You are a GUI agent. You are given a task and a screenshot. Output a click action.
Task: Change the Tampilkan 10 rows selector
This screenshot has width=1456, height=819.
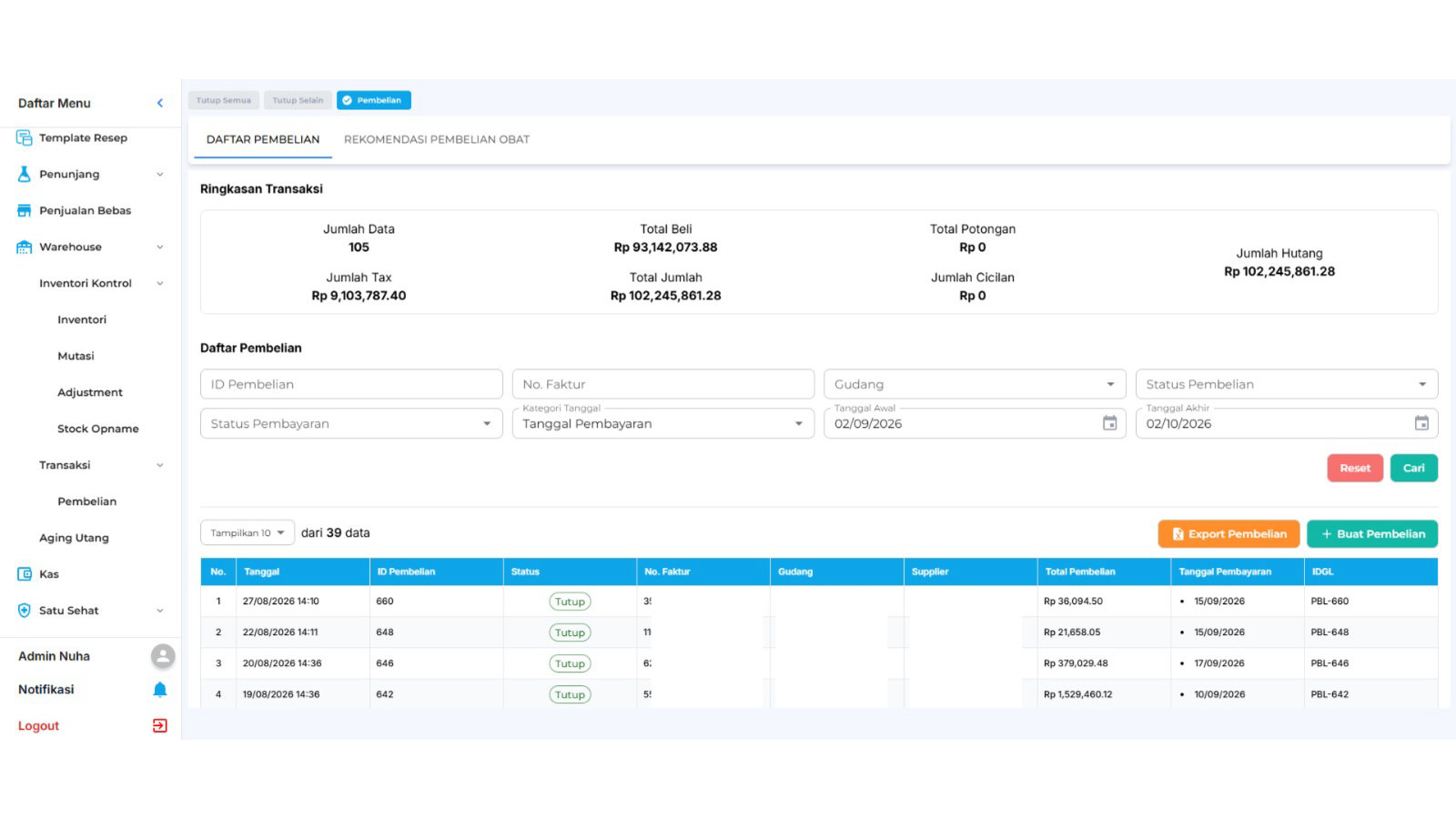(248, 533)
